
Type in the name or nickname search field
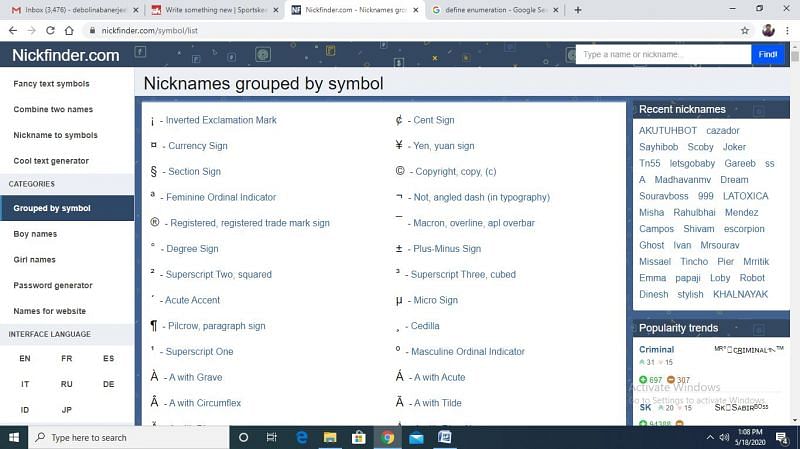(662, 54)
